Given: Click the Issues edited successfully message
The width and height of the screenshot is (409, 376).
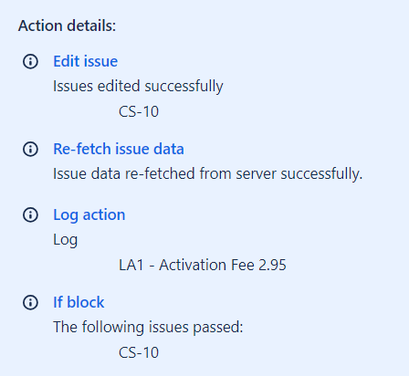Looking at the screenshot, I should [138, 86].
